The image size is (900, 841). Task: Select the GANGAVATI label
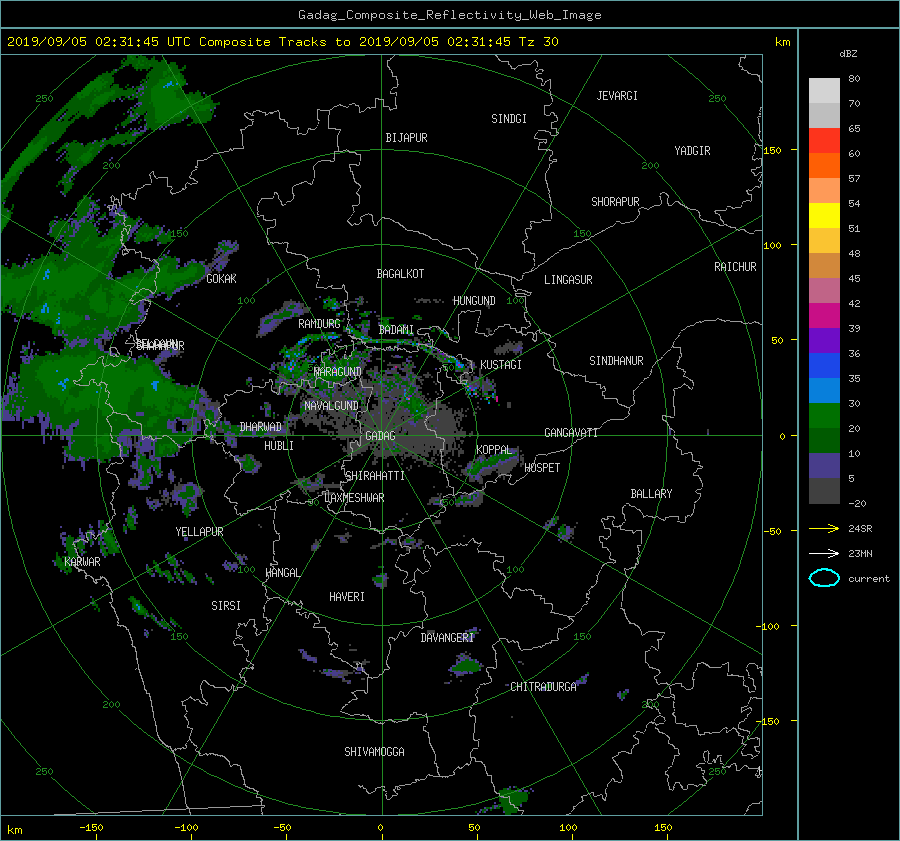click(x=571, y=433)
